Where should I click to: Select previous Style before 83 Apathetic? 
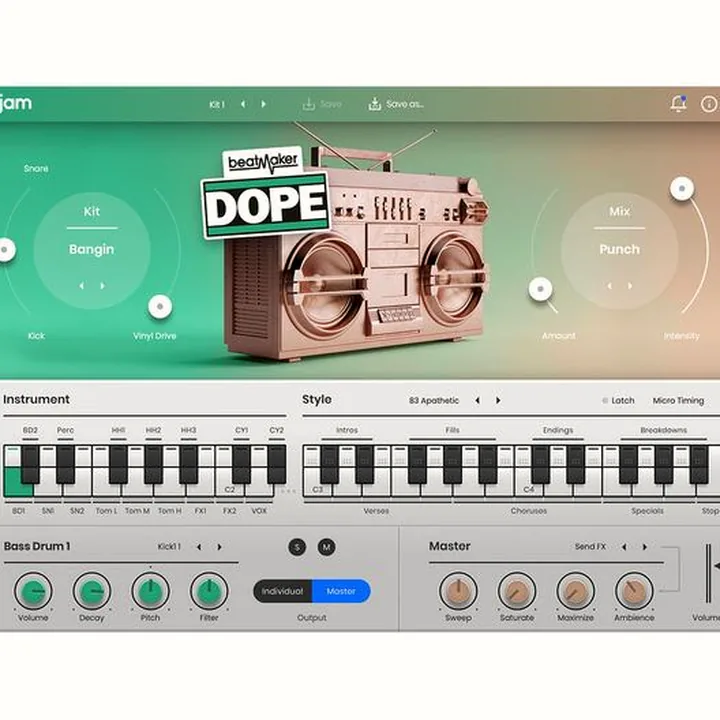tap(478, 400)
